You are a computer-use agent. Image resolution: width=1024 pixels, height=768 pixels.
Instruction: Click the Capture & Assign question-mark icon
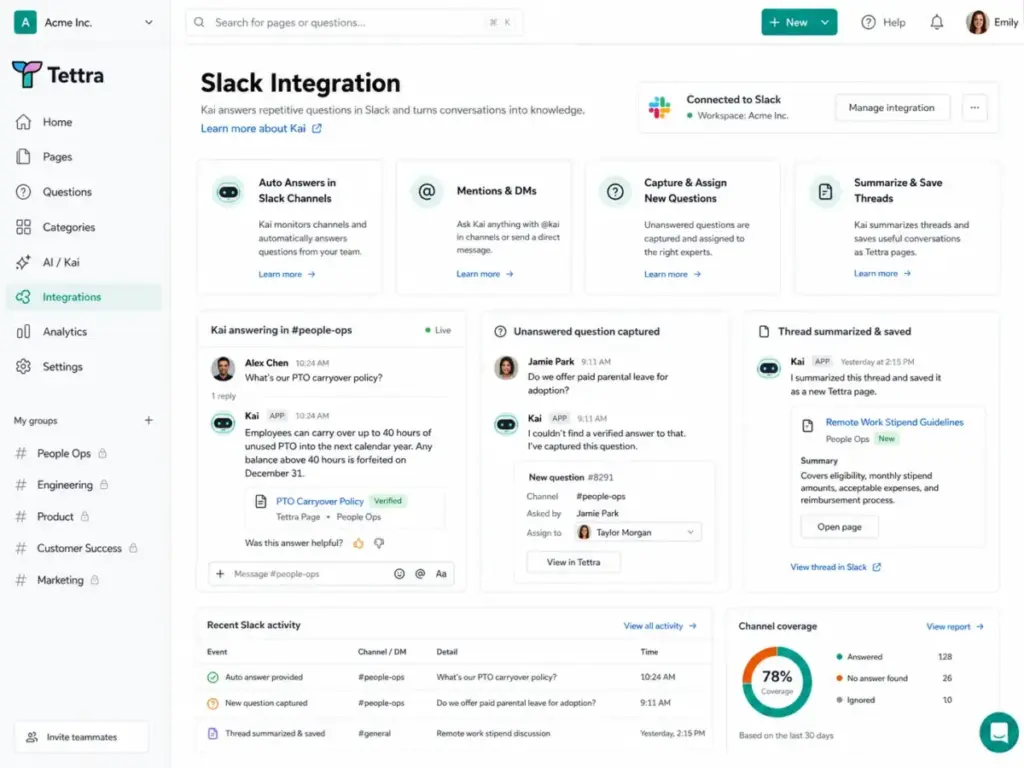(615, 191)
